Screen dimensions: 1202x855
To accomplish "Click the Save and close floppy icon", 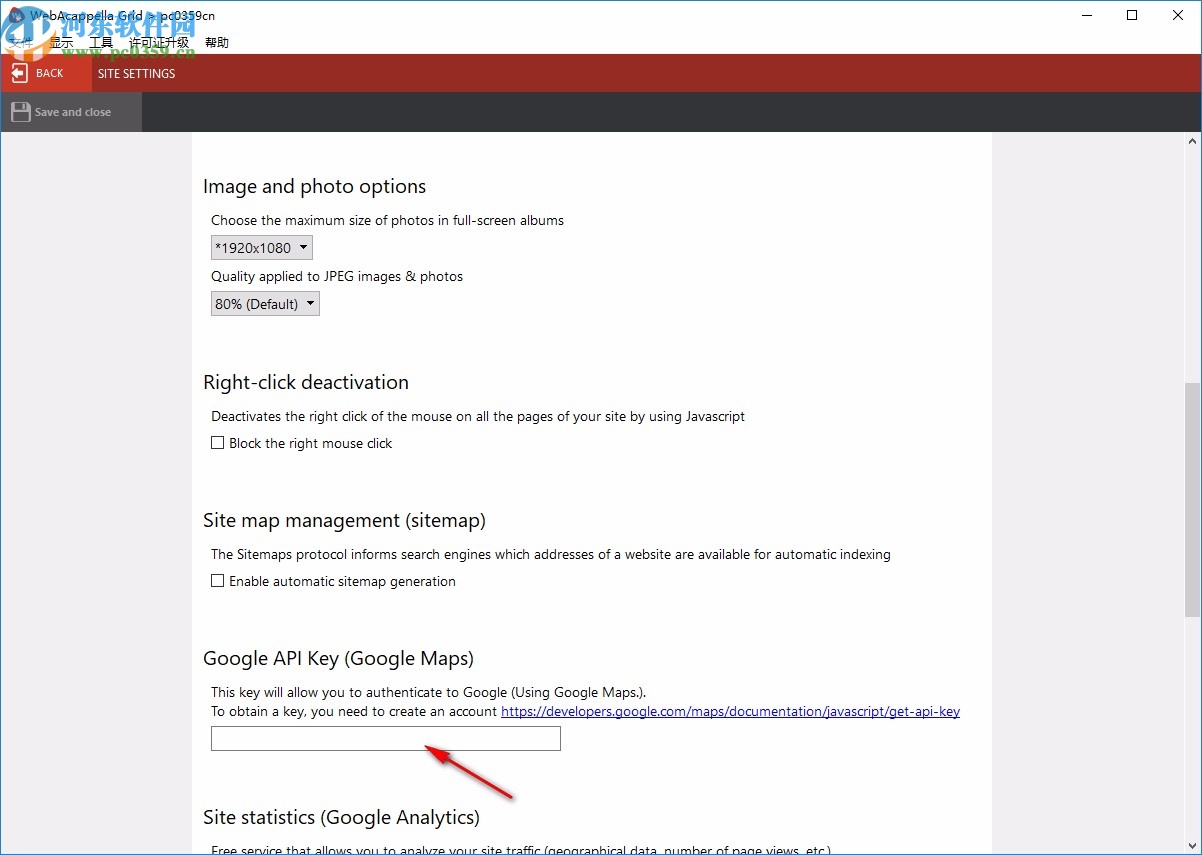I will [20, 112].
